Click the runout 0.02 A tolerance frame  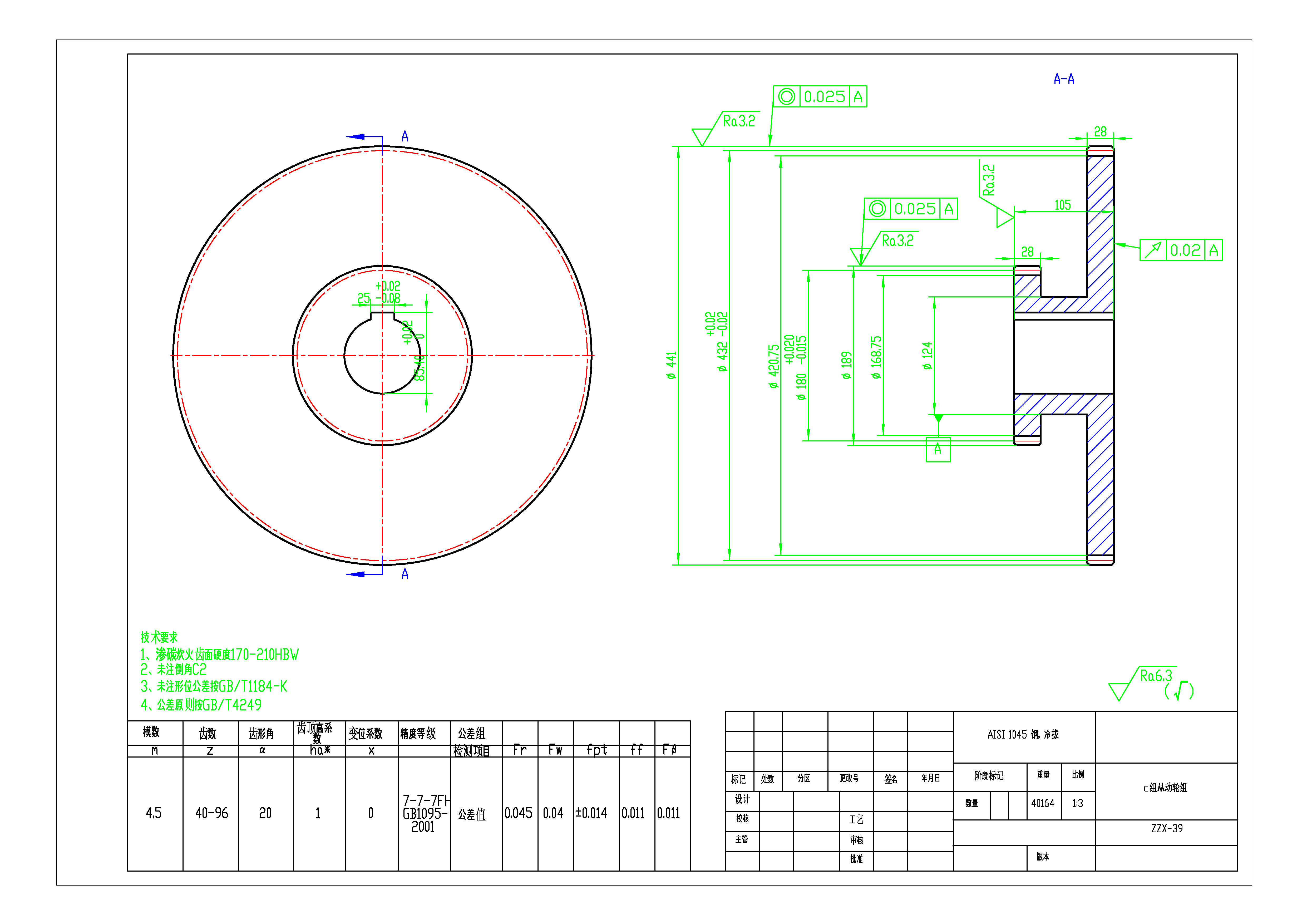tap(1181, 250)
